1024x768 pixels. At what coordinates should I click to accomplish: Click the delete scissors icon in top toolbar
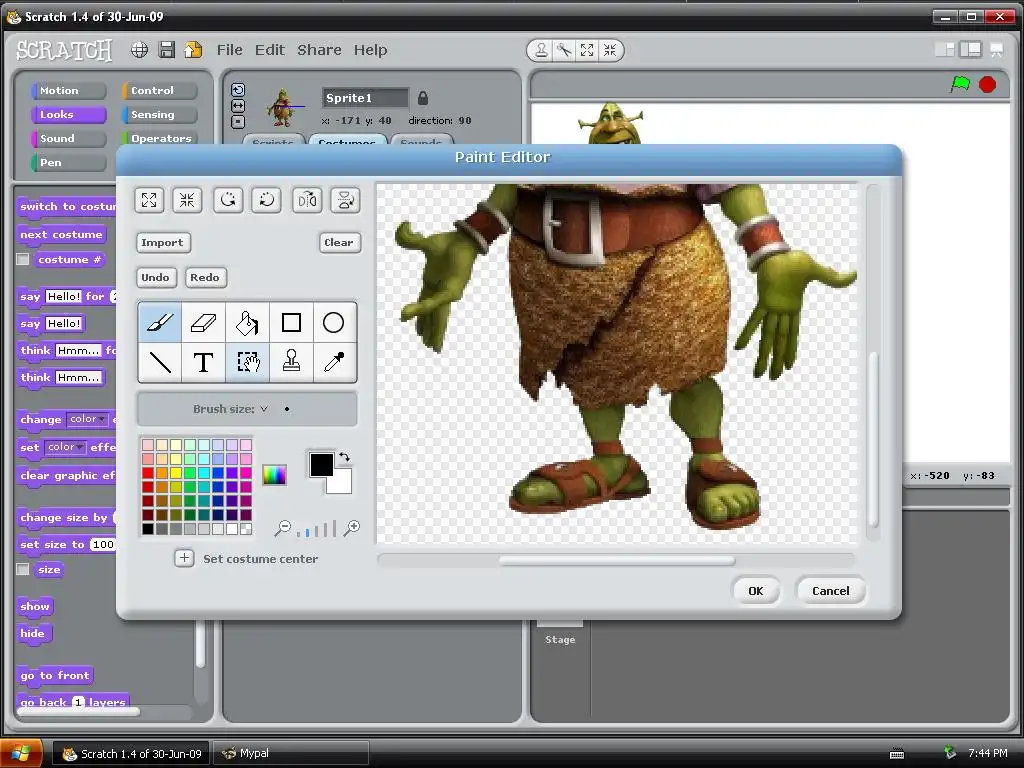click(564, 50)
